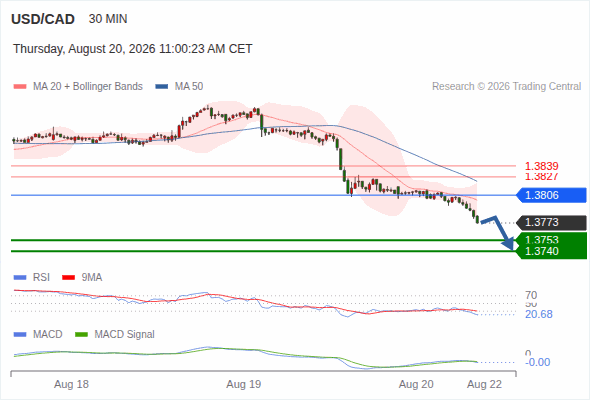Click the Aug 19 date on time axis
Image resolution: width=590 pixels, height=400 pixels.
tap(243, 384)
